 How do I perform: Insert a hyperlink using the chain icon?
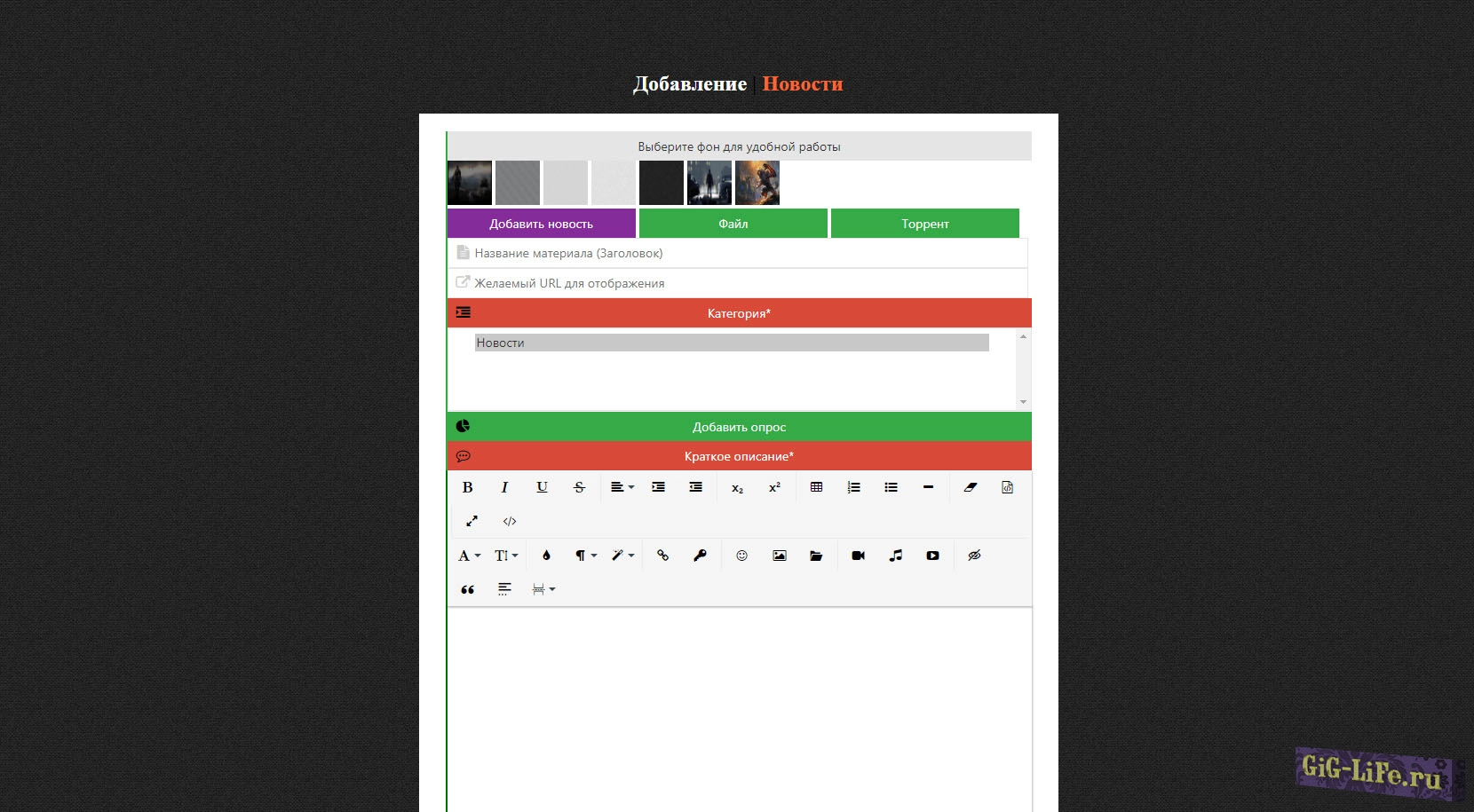(x=662, y=556)
